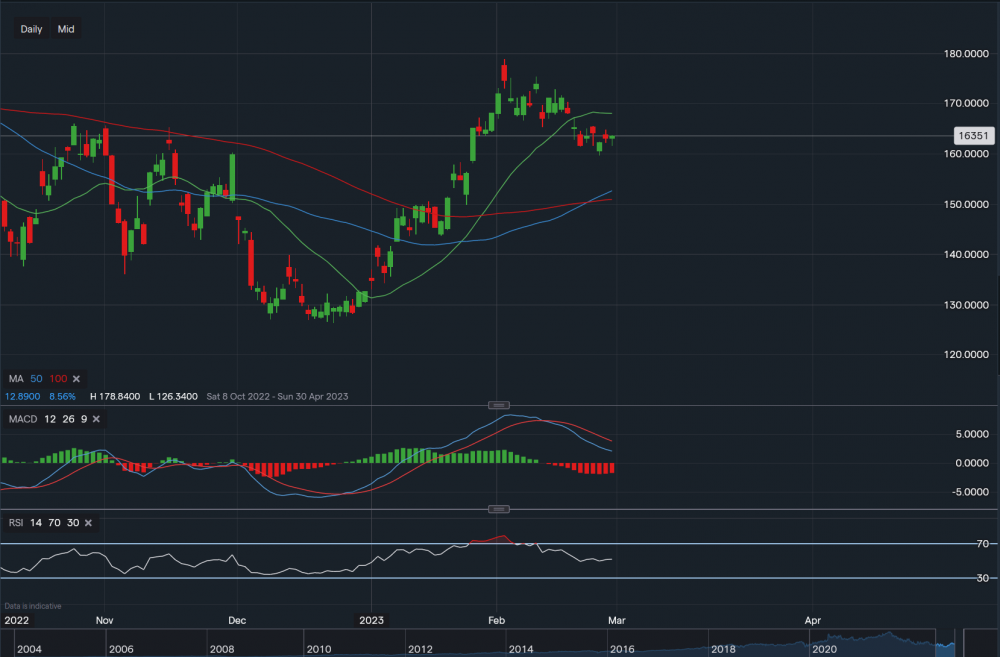Click the RSI indicator label
Image resolution: width=1000 pixels, height=657 pixels.
(14, 523)
